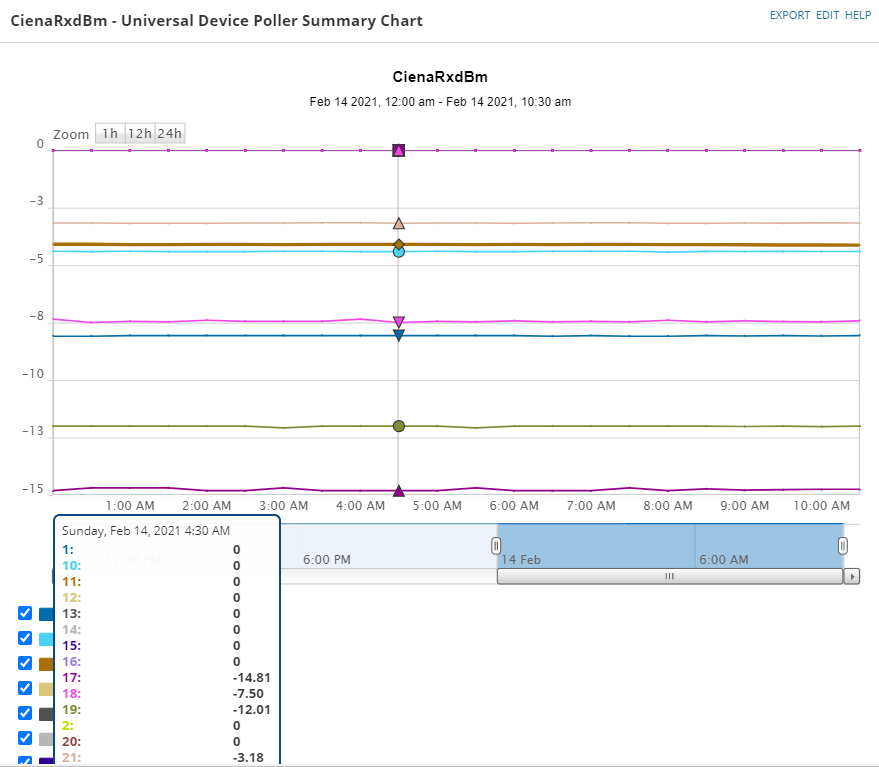
Task: Open the EDIT link
Action: pyautogui.click(x=827, y=15)
